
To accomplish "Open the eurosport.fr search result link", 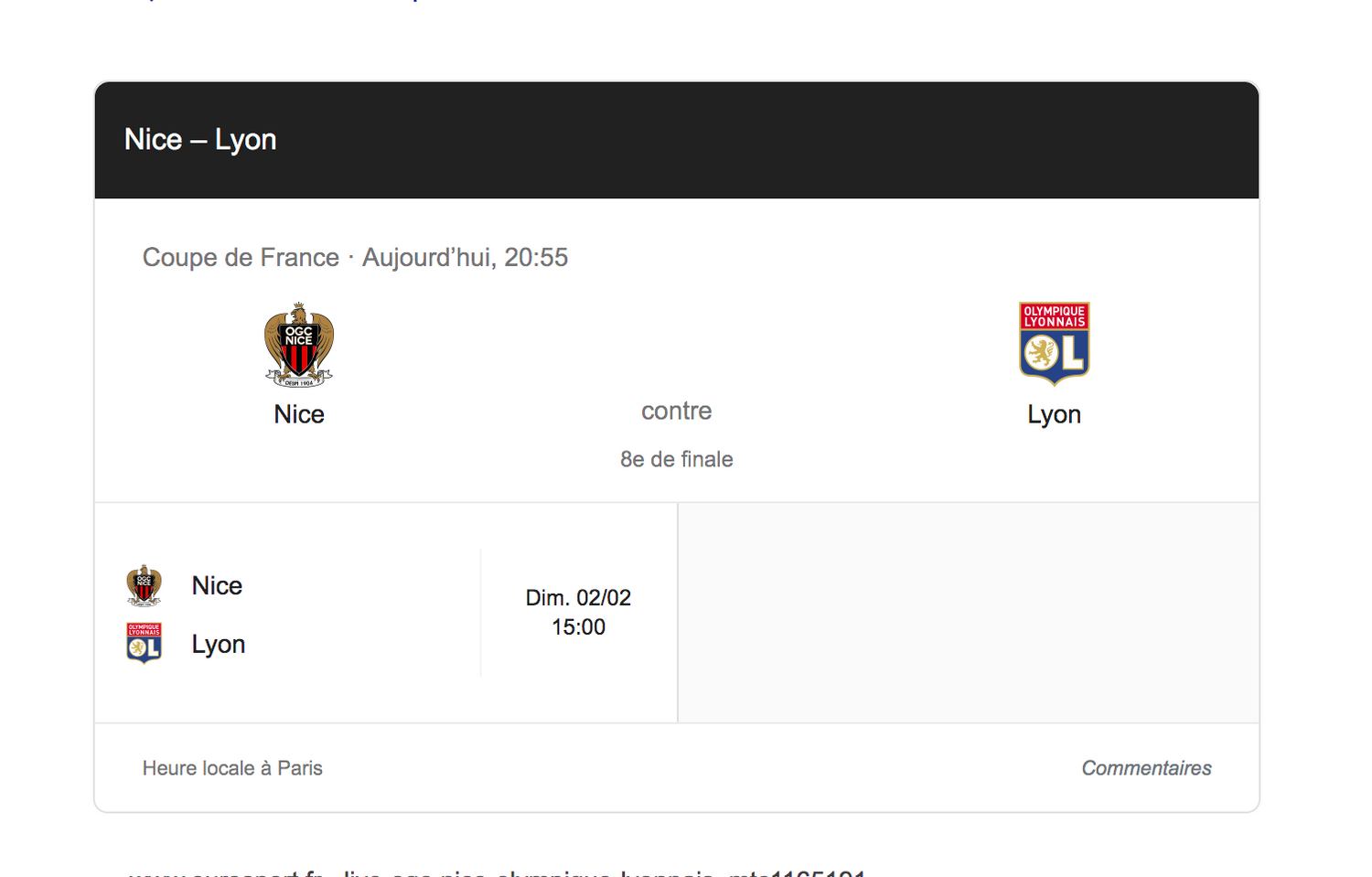I will click(x=497, y=872).
